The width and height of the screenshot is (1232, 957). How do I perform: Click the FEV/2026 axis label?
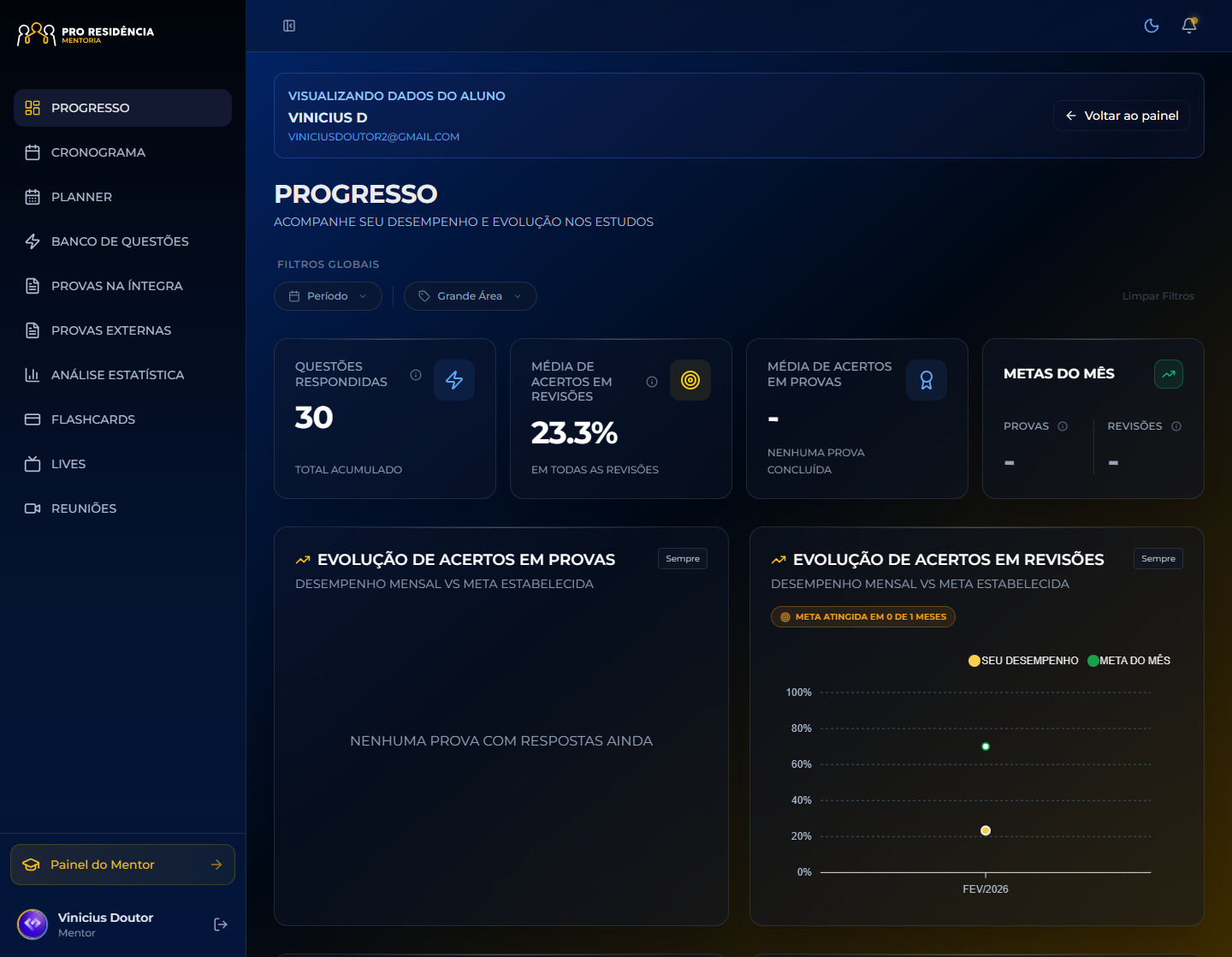[986, 889]
